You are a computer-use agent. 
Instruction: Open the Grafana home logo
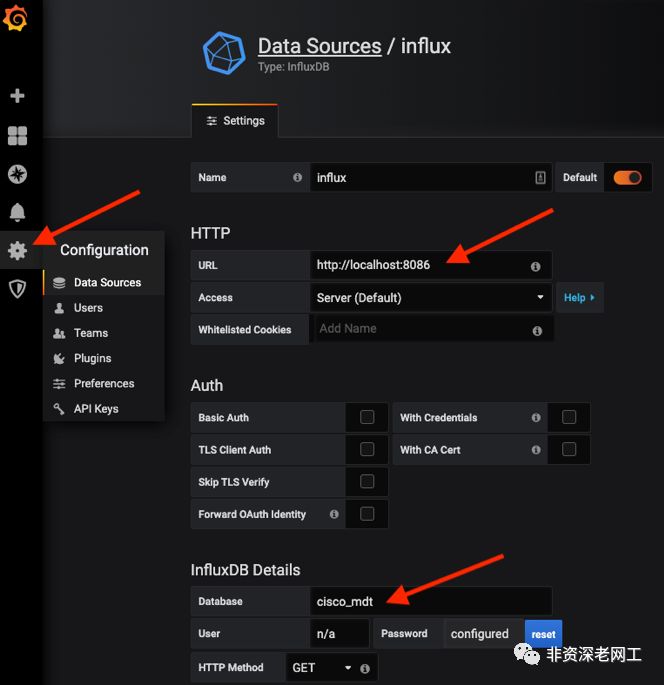point(15,18)
